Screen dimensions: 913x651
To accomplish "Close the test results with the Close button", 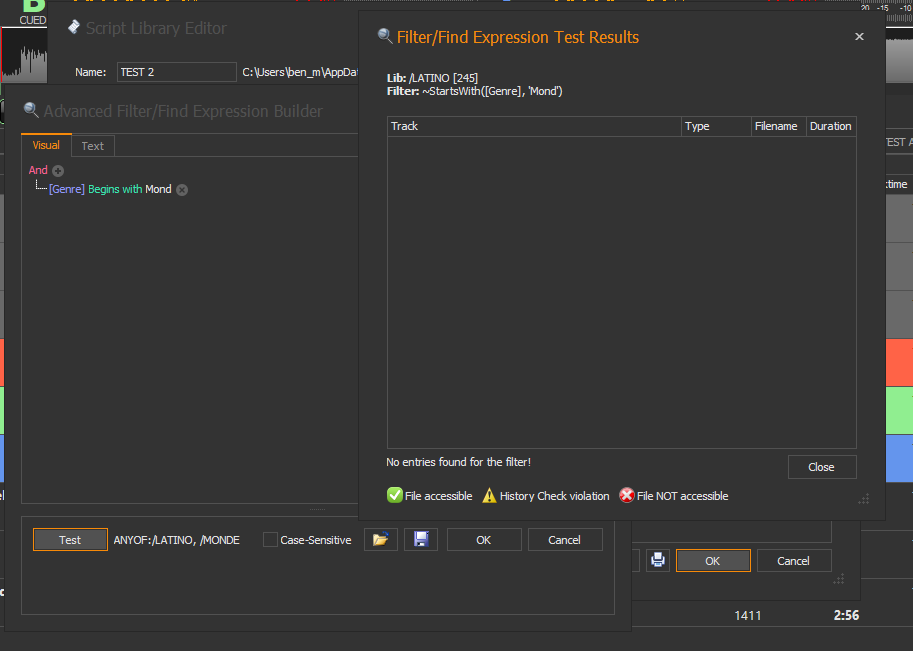I will (x=821, y=467).
